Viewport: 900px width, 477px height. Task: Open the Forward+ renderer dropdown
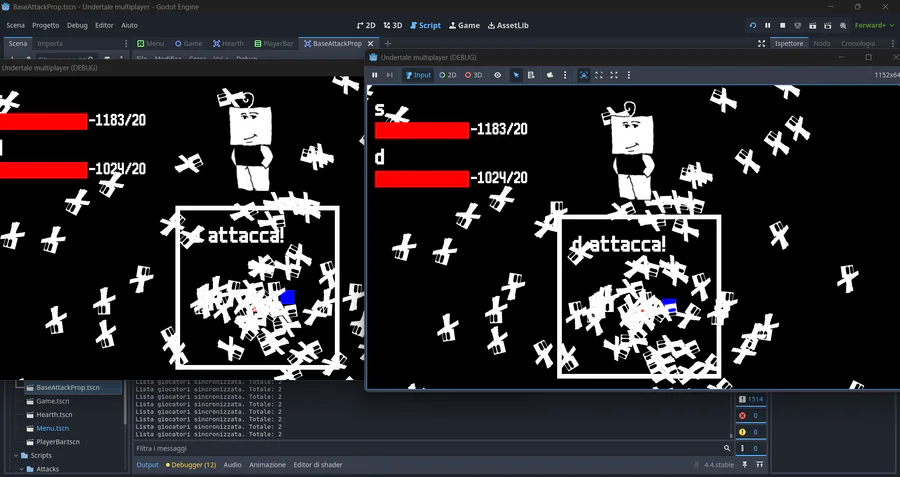point(874,25)
